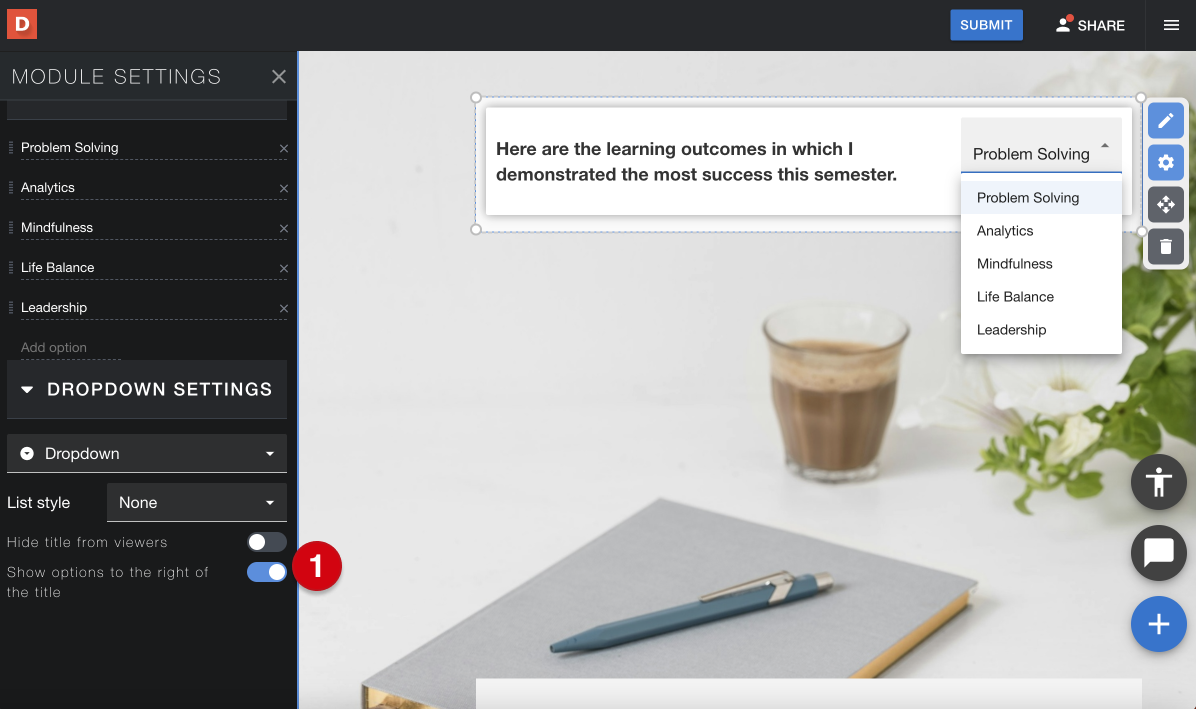The image size is (1196, 709).
Task: Edit the Analytics option field
Action: (148, 188)
